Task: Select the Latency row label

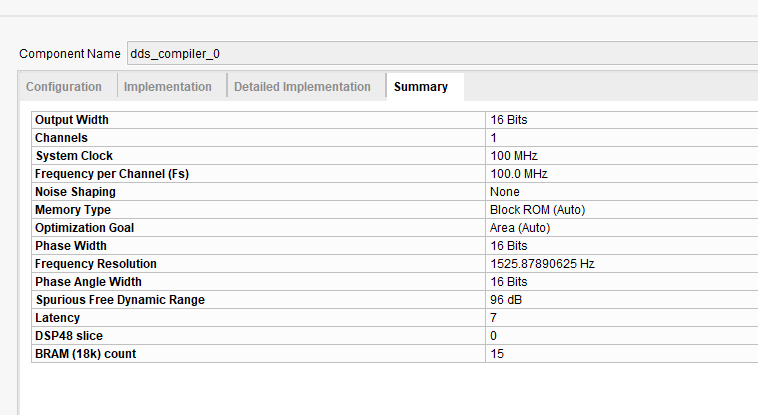Action: pyautogui.click(x=56, y=318)
